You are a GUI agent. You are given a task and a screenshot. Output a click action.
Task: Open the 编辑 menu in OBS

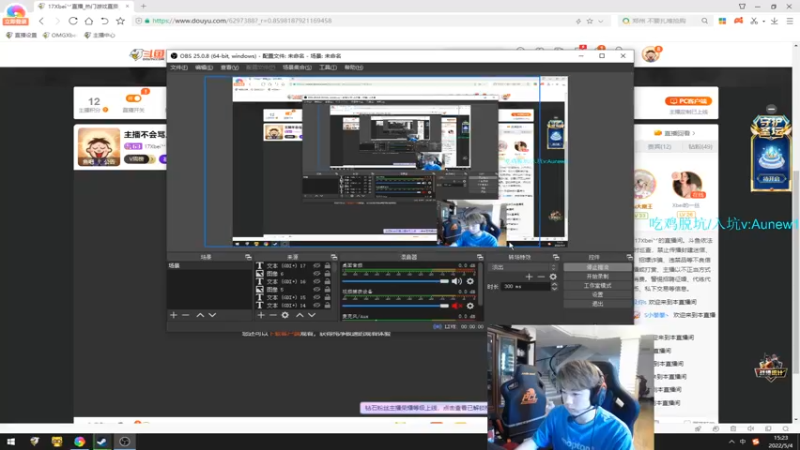204,67
